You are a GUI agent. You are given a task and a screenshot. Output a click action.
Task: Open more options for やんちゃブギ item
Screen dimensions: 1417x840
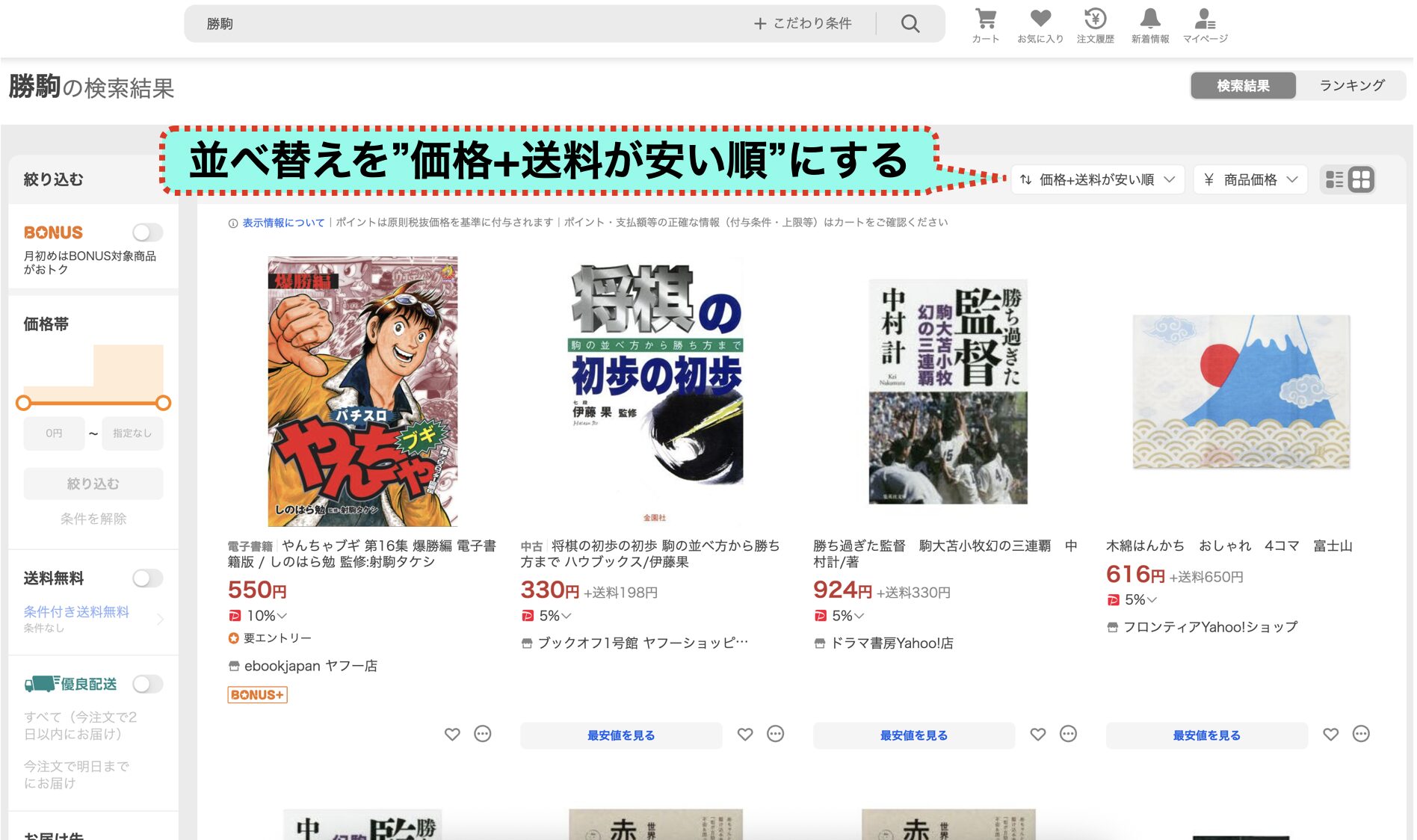(x=483, y=734)
